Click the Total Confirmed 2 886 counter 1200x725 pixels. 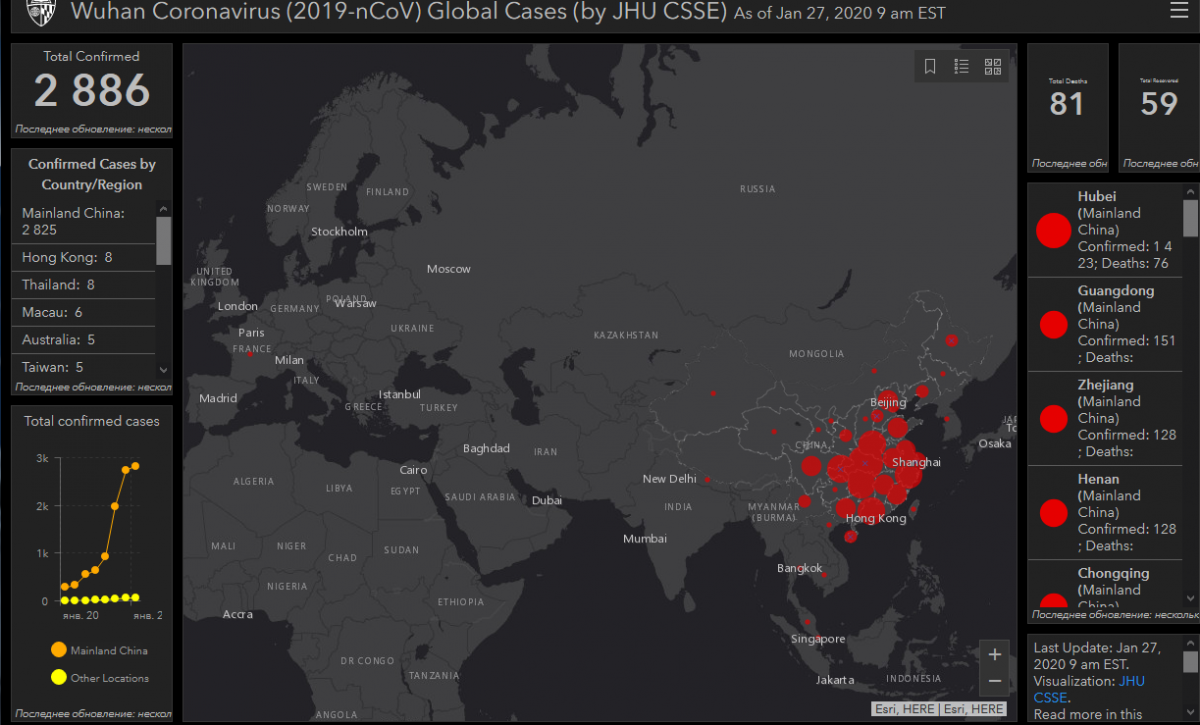coord(91,90)
